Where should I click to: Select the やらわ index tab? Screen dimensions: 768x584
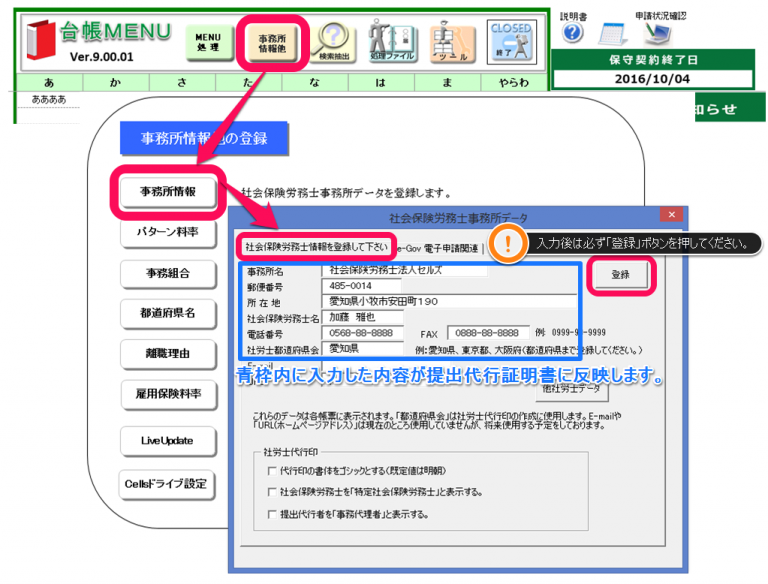tap(513, 82)
